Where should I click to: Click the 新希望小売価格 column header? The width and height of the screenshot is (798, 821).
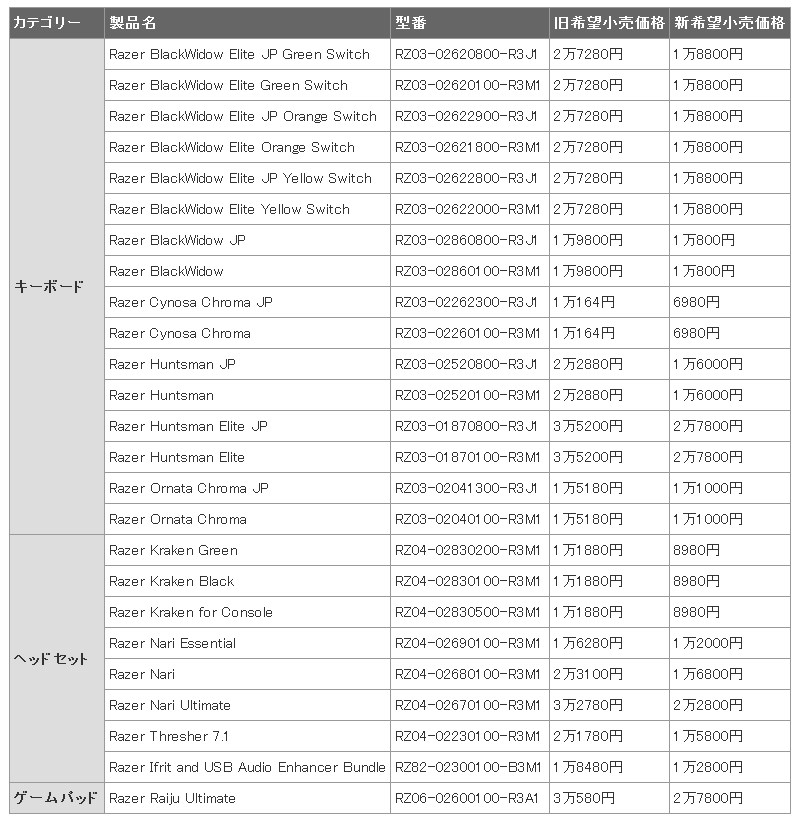(x=730, y=23)
